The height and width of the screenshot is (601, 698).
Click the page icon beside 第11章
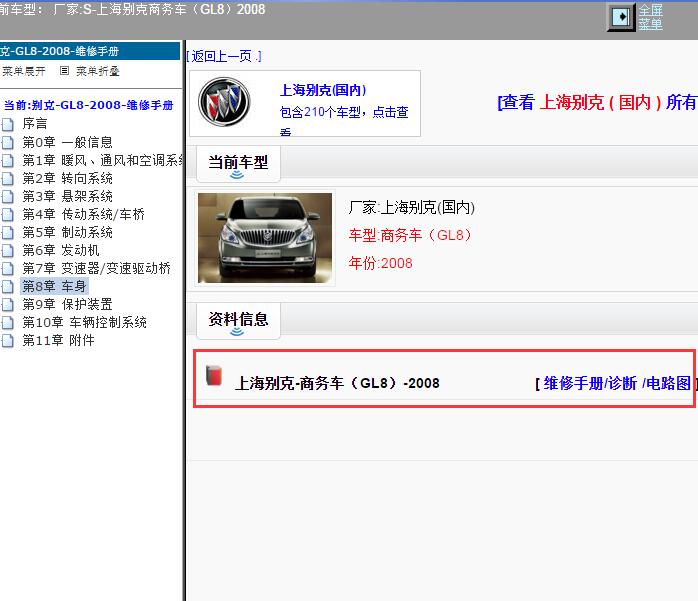point(8,341)
